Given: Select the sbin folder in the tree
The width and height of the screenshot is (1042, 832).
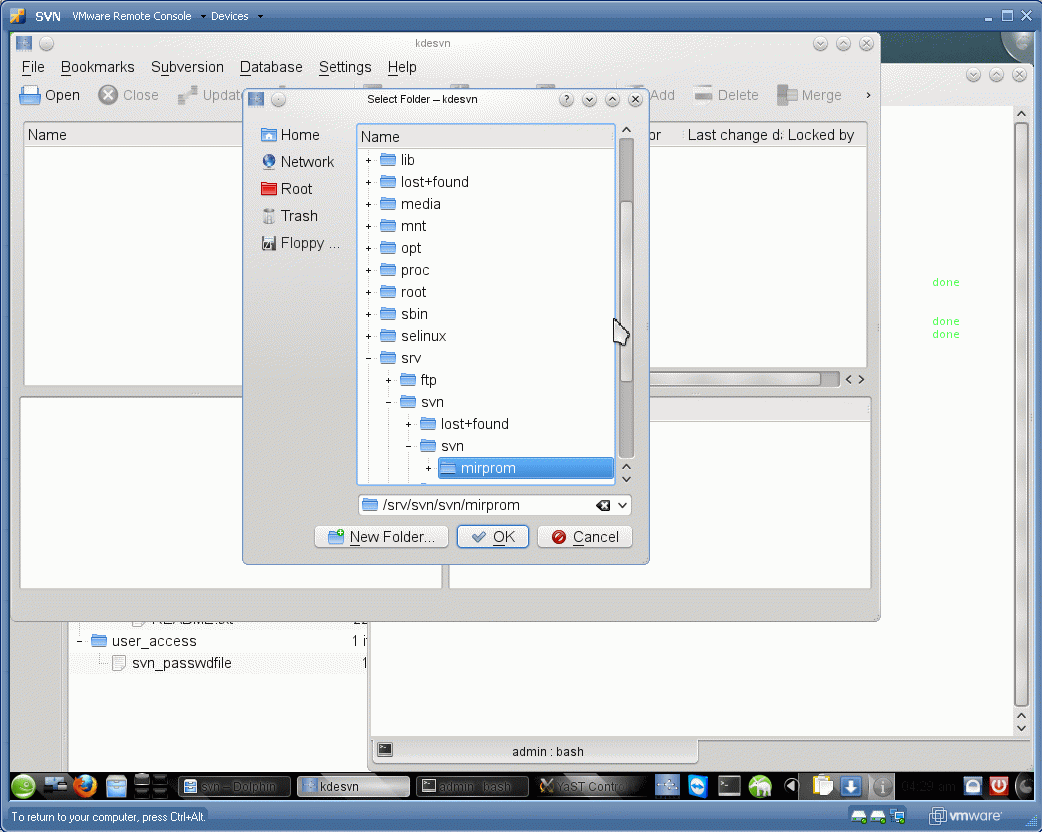Looking at the screenshot, I should coord(413,314).
